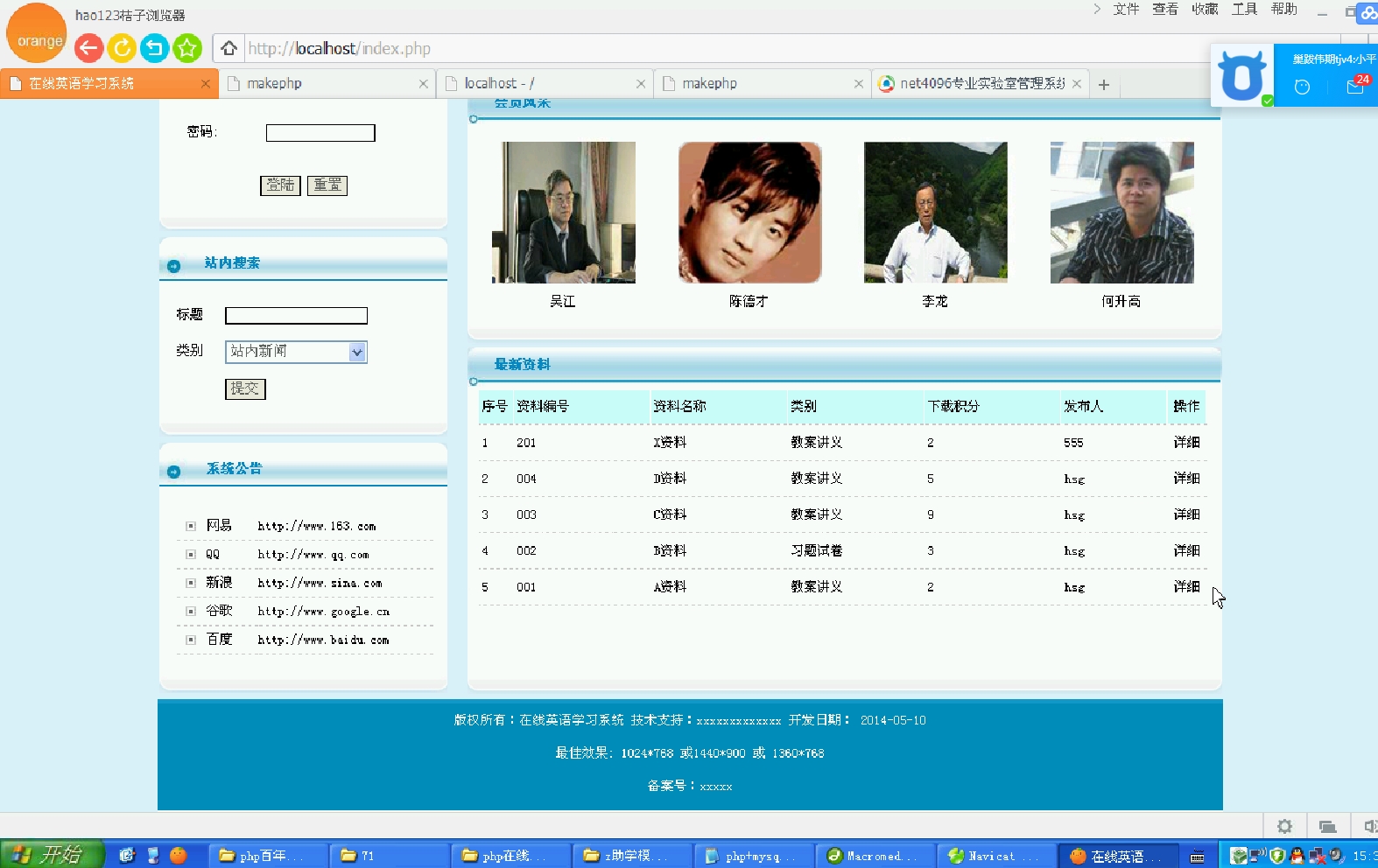Click the 标题 title search field
The height and width of the screenshot is (868, 1378).
coord(296,316)
